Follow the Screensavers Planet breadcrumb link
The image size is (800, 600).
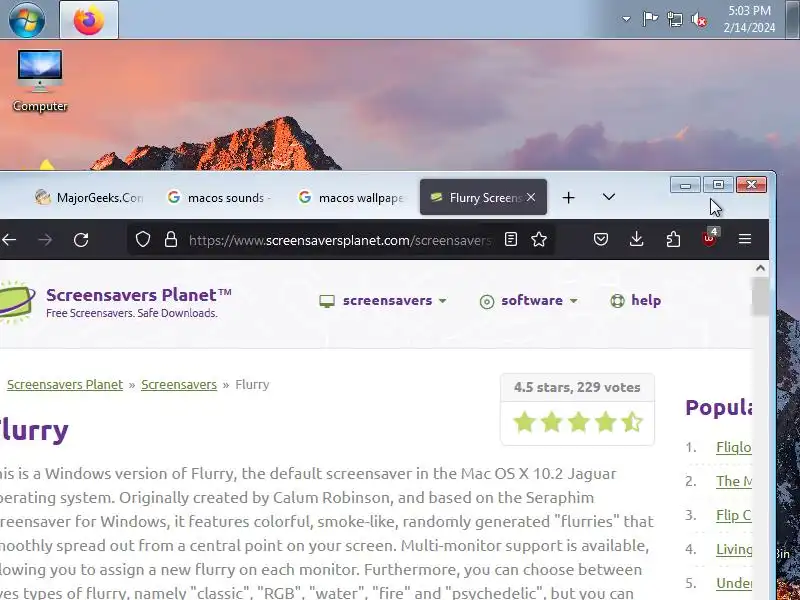point(65,385)
